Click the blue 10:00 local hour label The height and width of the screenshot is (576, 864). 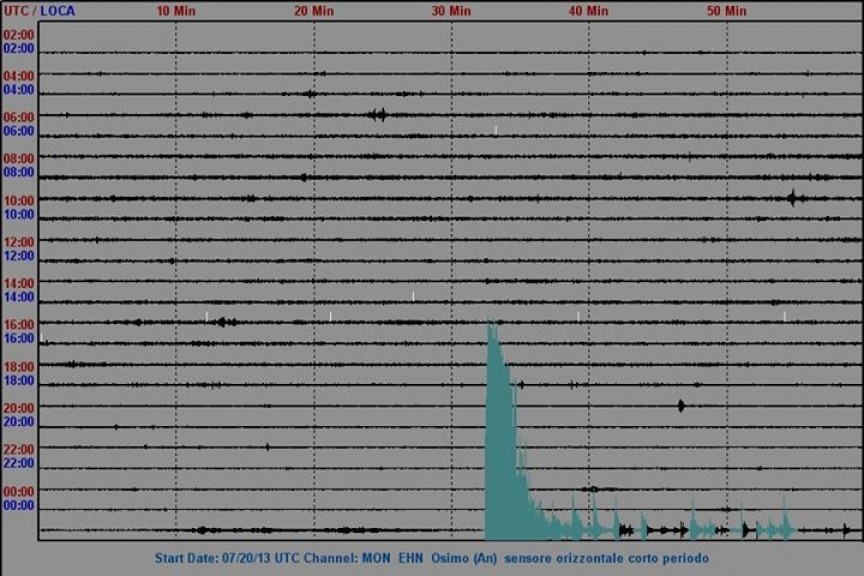[x=19, y=214]
